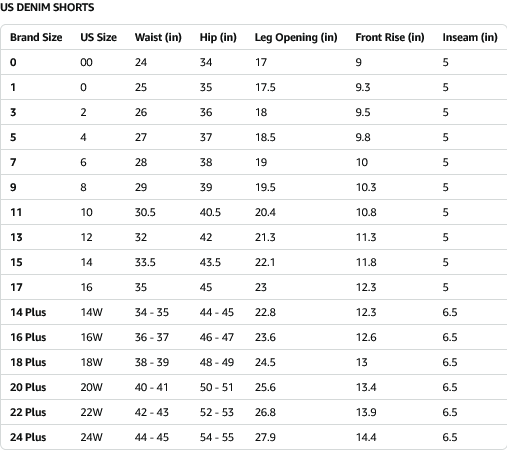This screenshot has width=507, height=450.
Task: Select the US DENIM SHORTS title
Action: (x=47, y=7)
